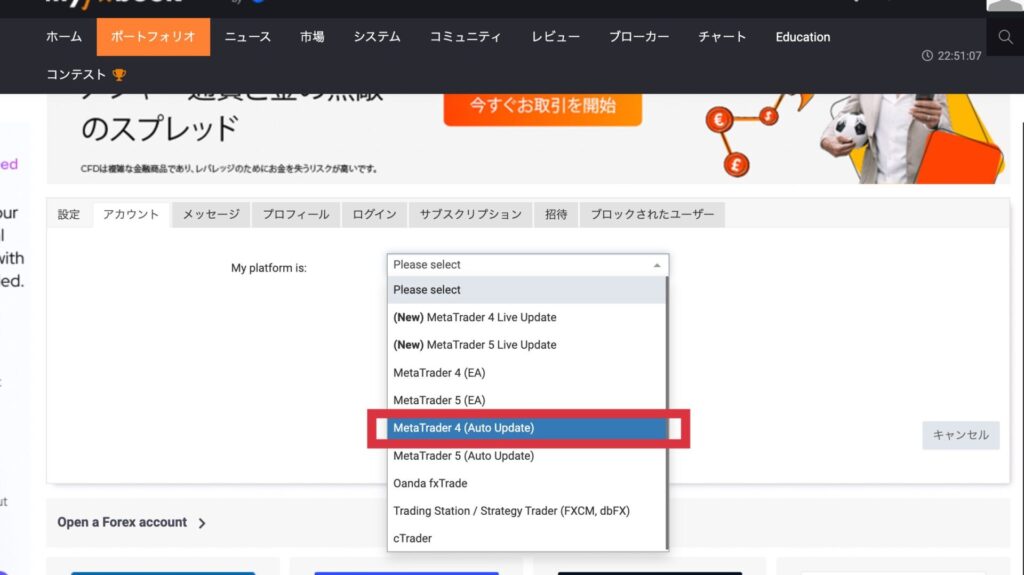Viewport: 1024px width, 575px height.
Task: Open the ブローカー menu item
Action: click(x=639, y=37)
